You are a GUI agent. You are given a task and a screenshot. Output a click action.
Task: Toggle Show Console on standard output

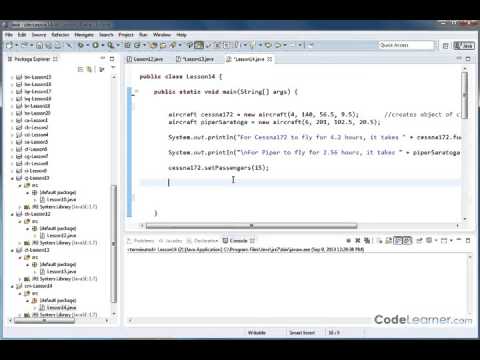pyautogui.click(x=398, y=240)
